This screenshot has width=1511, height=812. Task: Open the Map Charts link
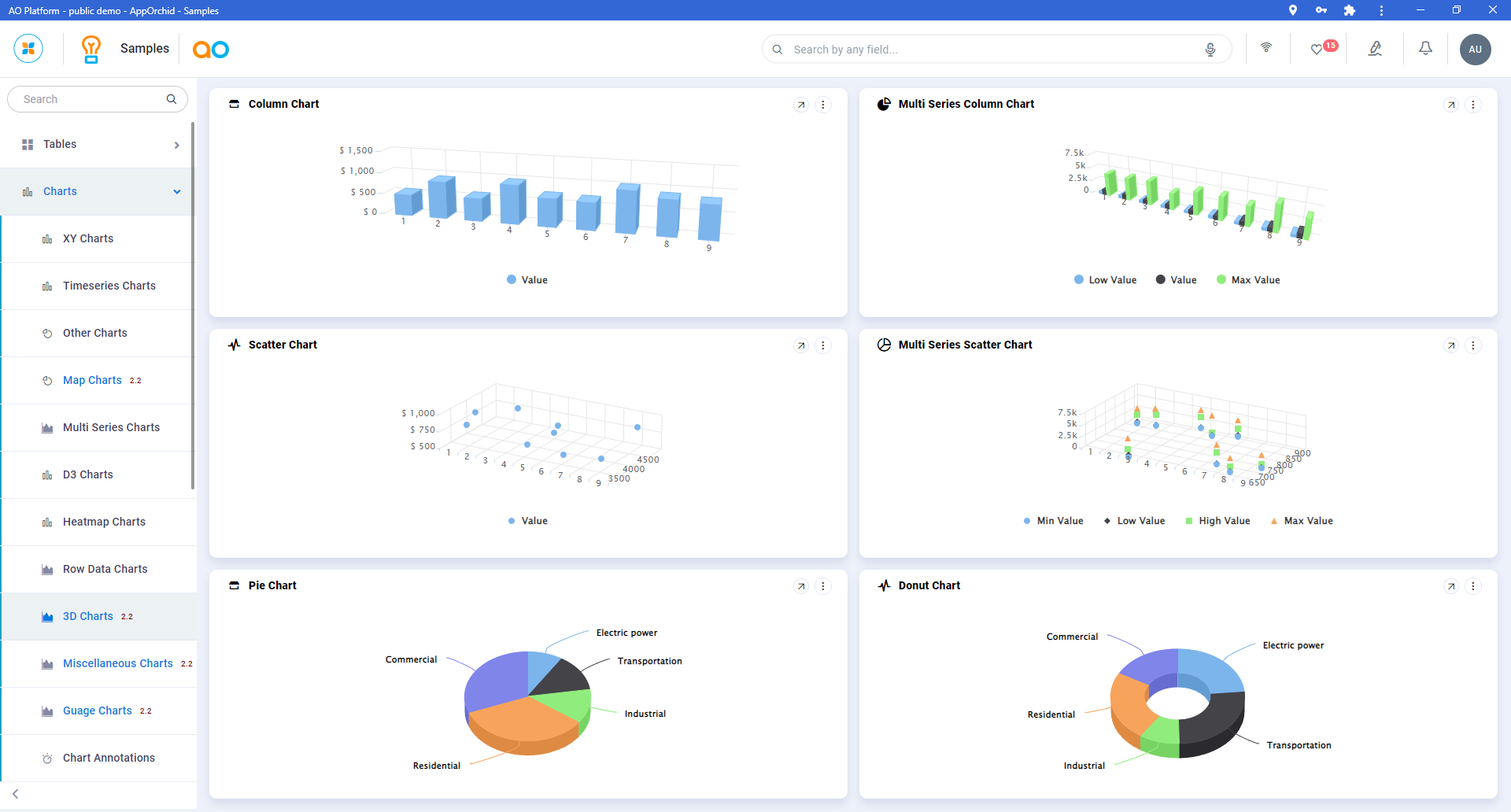(92, 381)
